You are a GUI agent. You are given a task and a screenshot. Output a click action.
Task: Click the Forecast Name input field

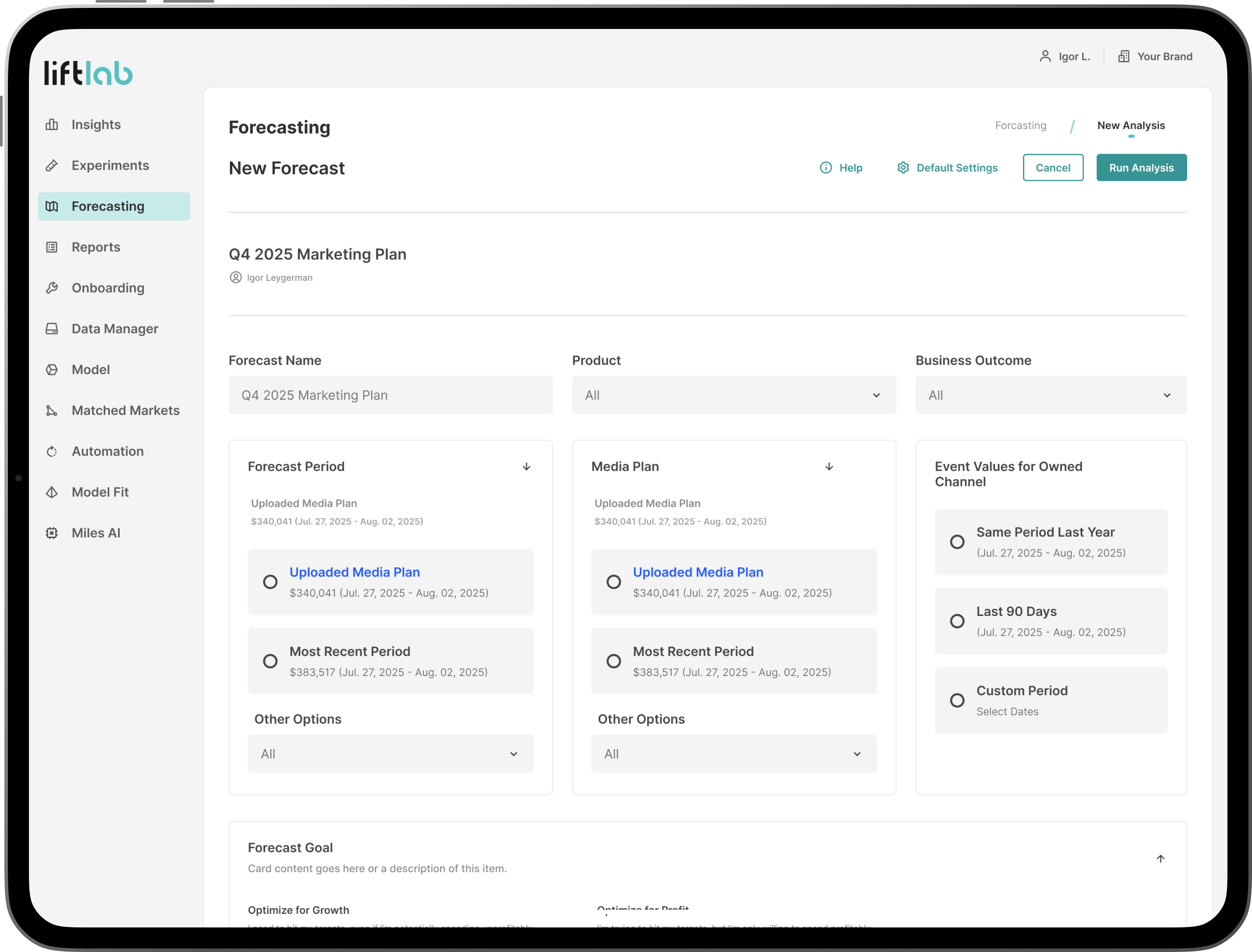pyautogui.click(x=390, y=395)
